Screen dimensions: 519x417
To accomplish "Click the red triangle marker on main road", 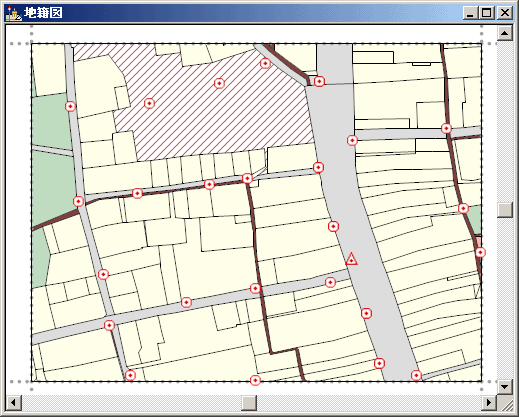I will (x=351, y=259).
